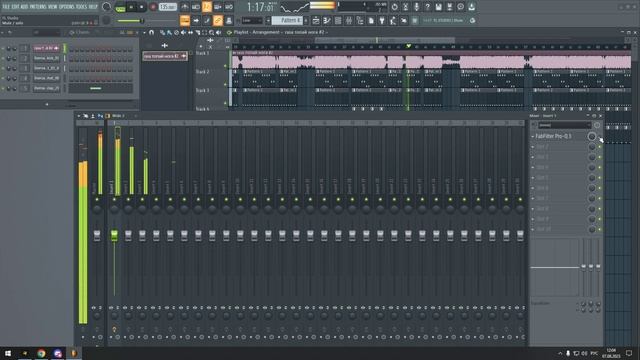Viewport: 640px width, 360px height.
Task: Click Chrome icon in Windows taskbar
Action: pos(41,353)
